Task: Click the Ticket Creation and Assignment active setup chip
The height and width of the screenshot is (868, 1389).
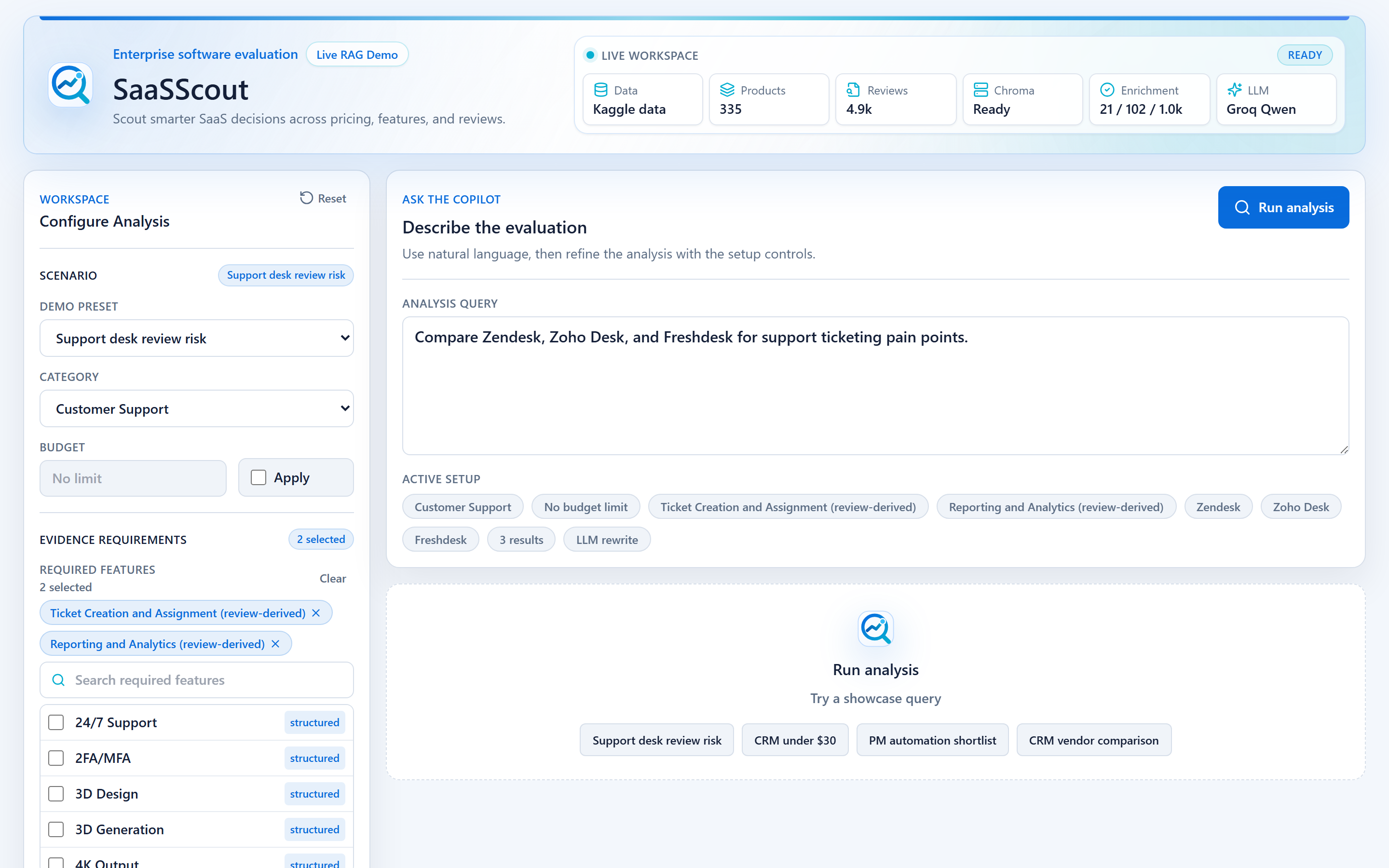Action: point(788,507)
